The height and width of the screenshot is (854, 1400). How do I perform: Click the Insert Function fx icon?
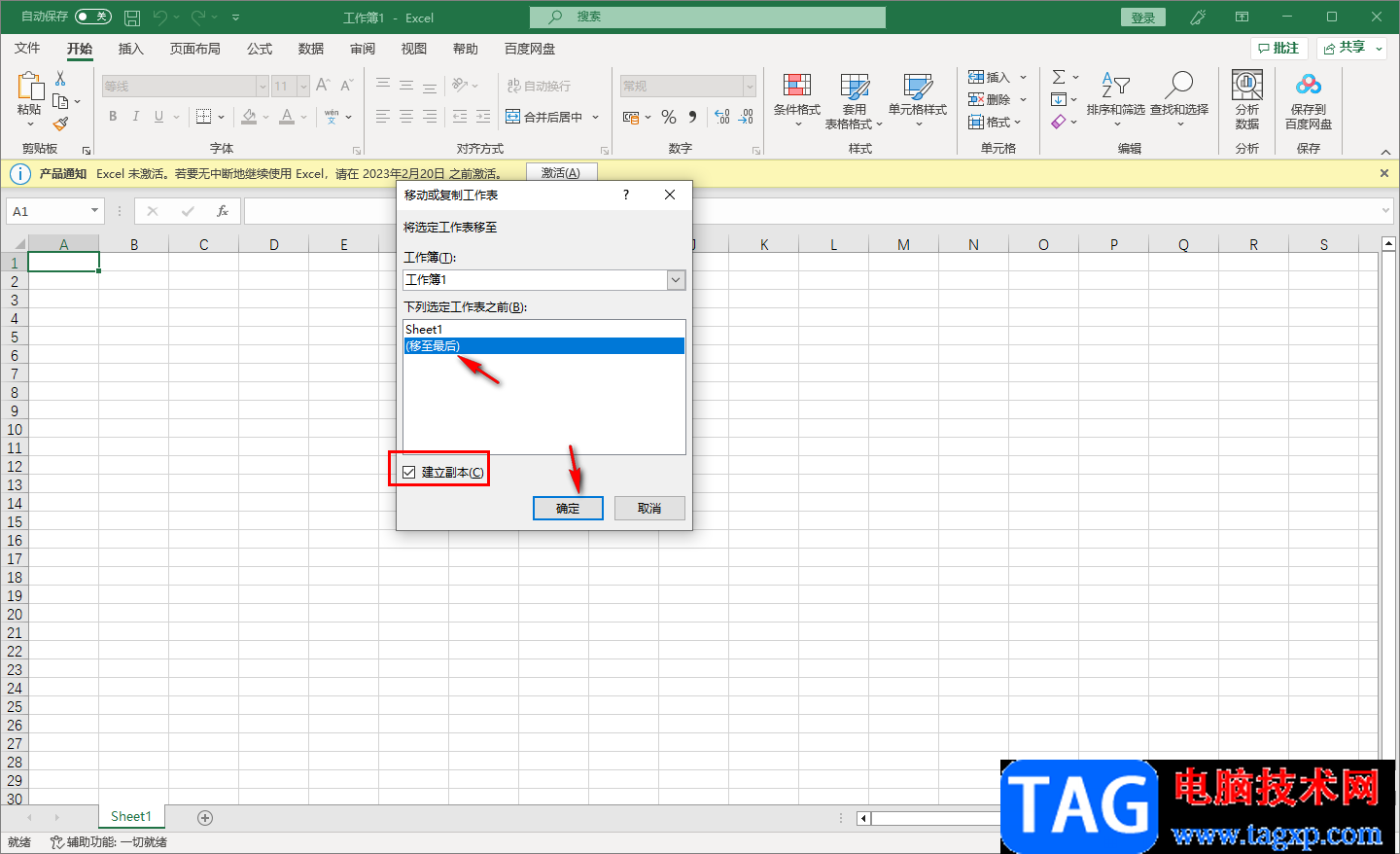point(223,211)
